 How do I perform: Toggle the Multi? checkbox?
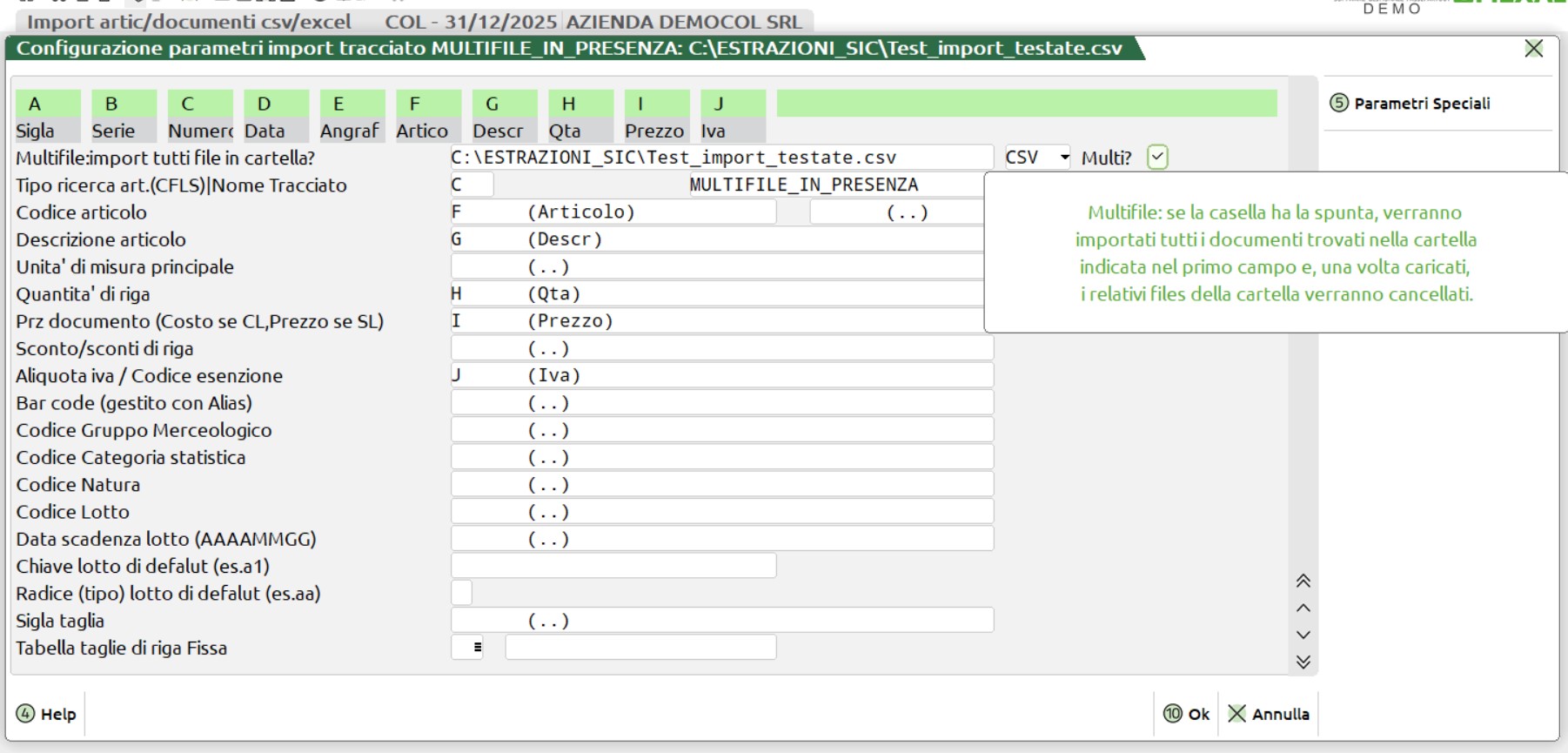pyautogui.click(x=1156, y=158)
